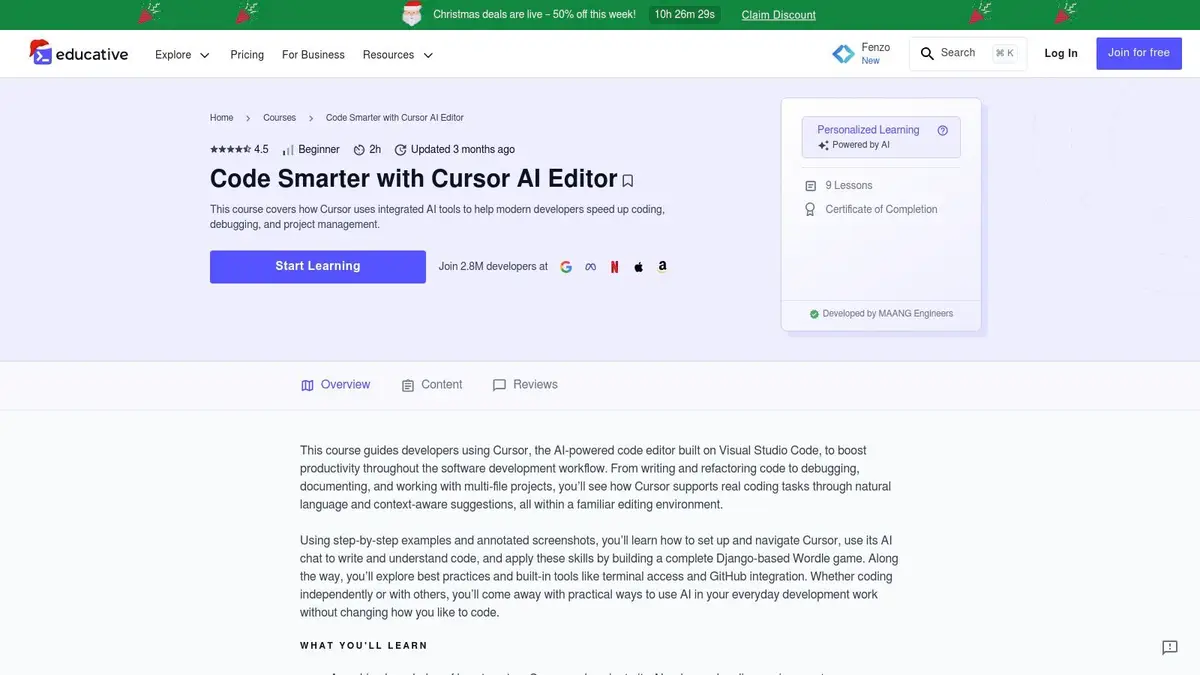Open the feedback chat icon
1200x675 pixels.
point(1170,648)
